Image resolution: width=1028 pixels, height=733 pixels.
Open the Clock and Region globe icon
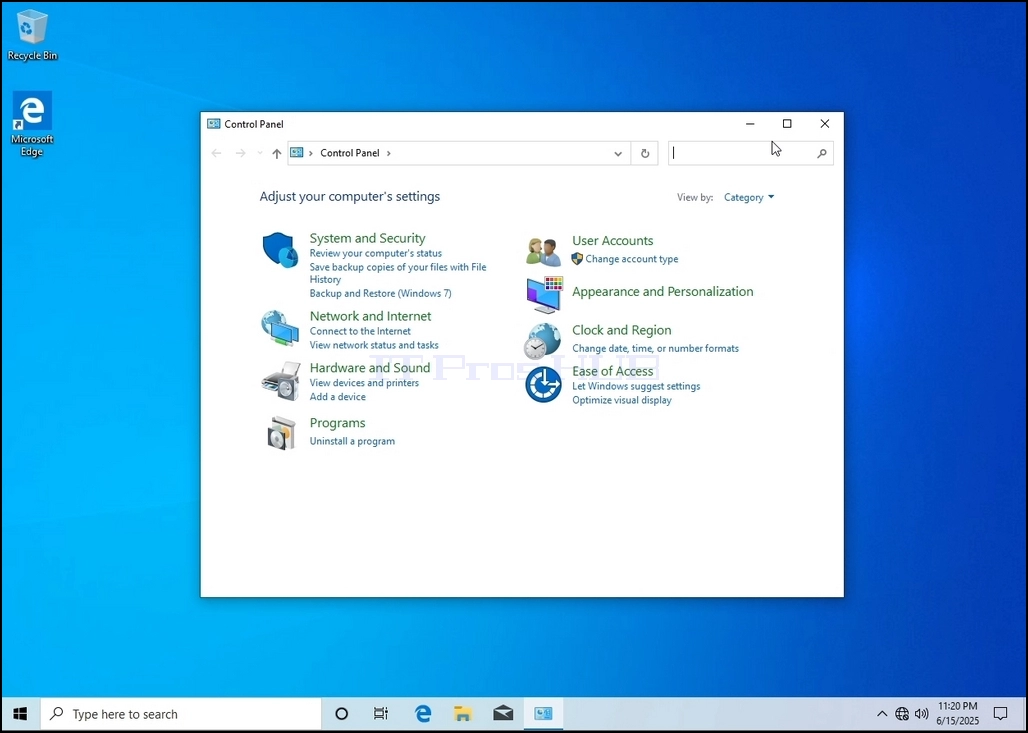pyautogui.click(x=543, y=341)
